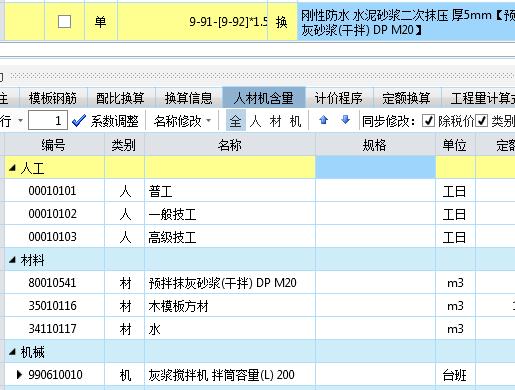This screenshot has height=390, width=515.
Task: Expand the 990610010 machine row
Action: point(19,375)
